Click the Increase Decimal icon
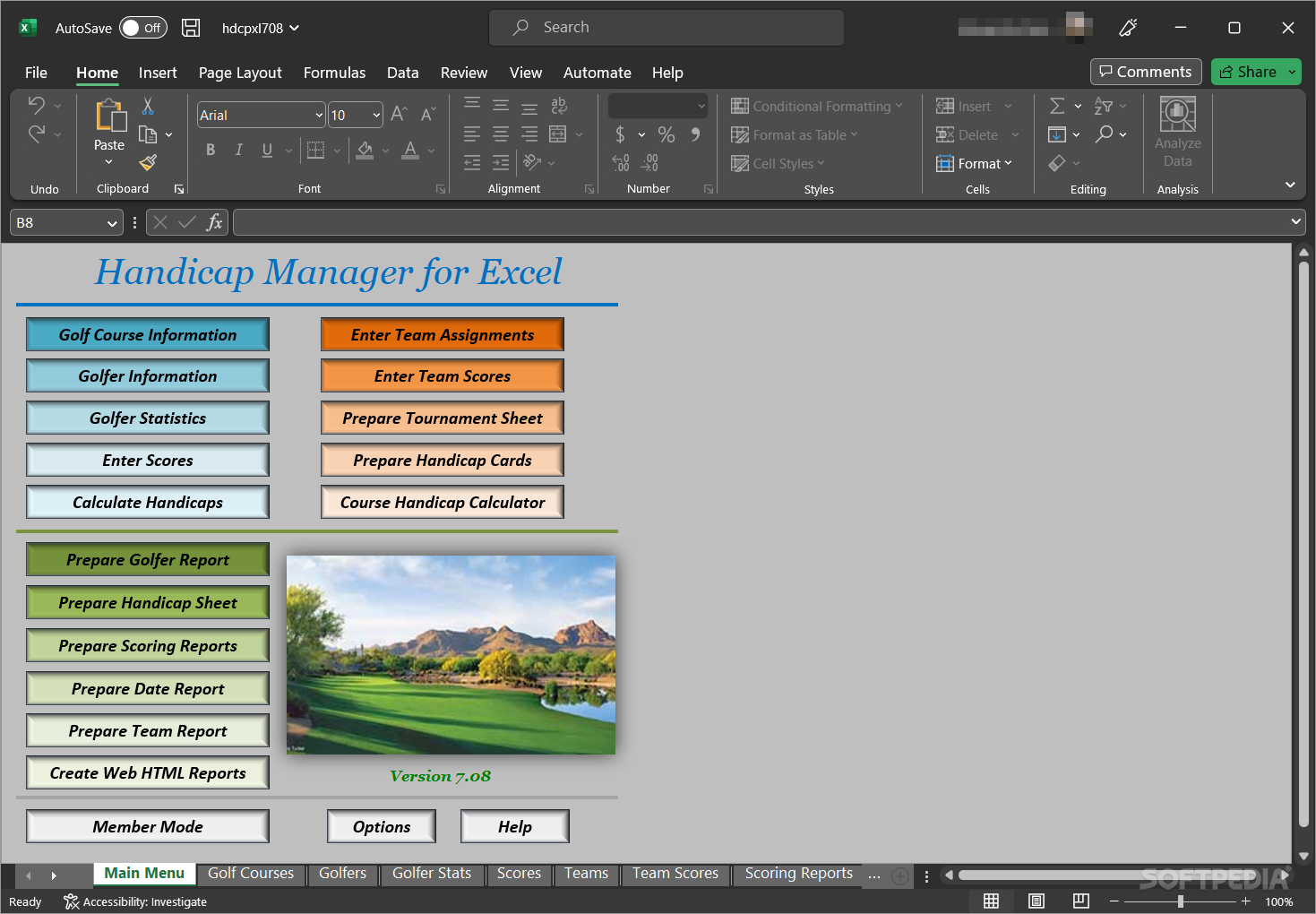The image size is (1316, 914). (x=621, y=162)
